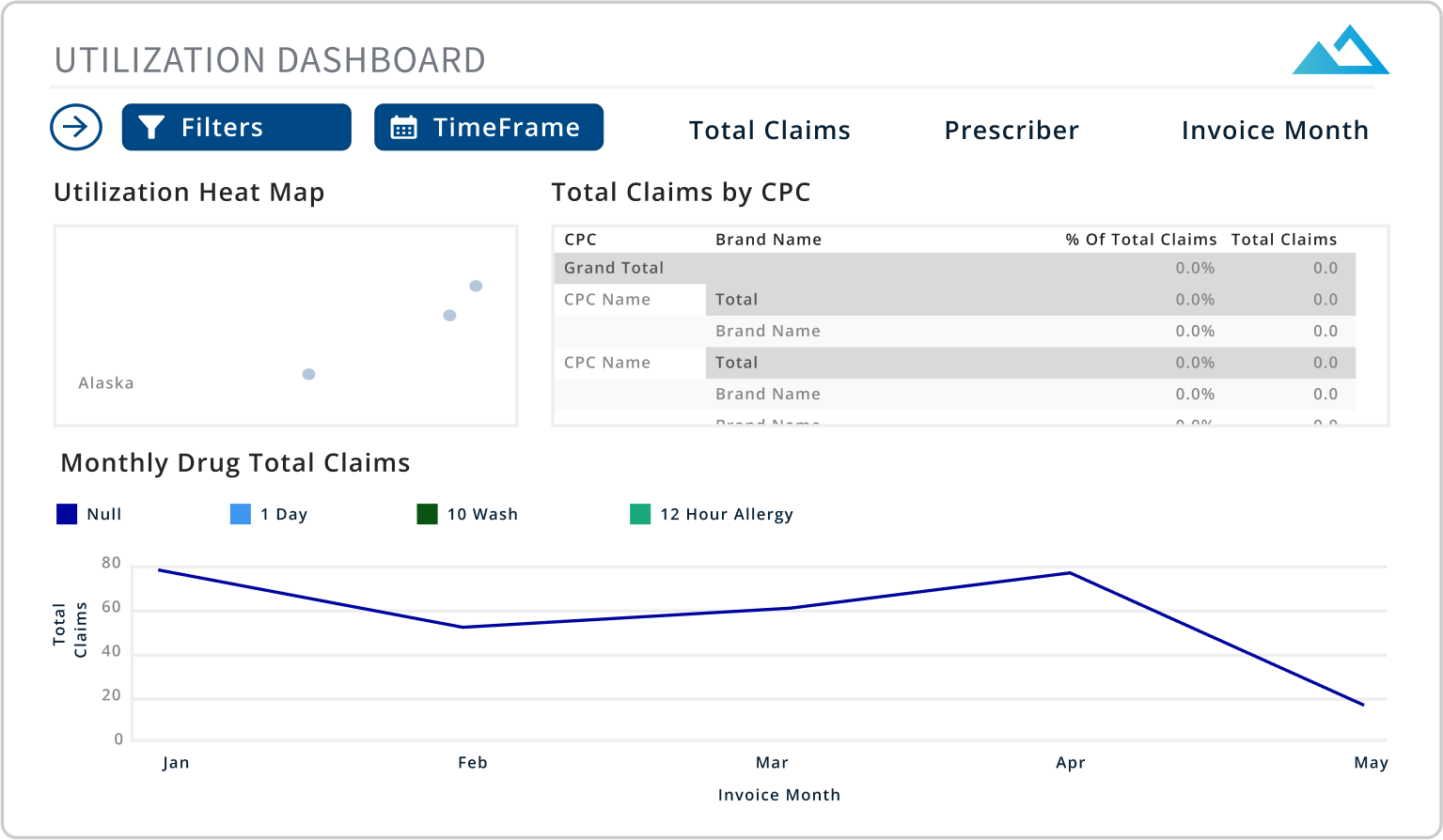1443x840 pixels.
Task: Click the 1 Day legend swatch
Action: 241,514
